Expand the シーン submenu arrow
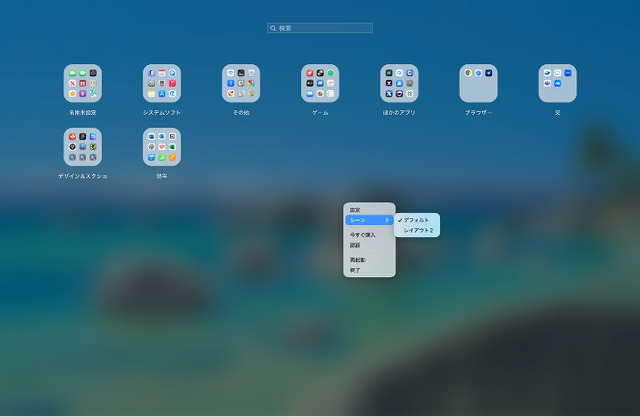This screenshot has height=417, width=640. click(x=388, y=220)
